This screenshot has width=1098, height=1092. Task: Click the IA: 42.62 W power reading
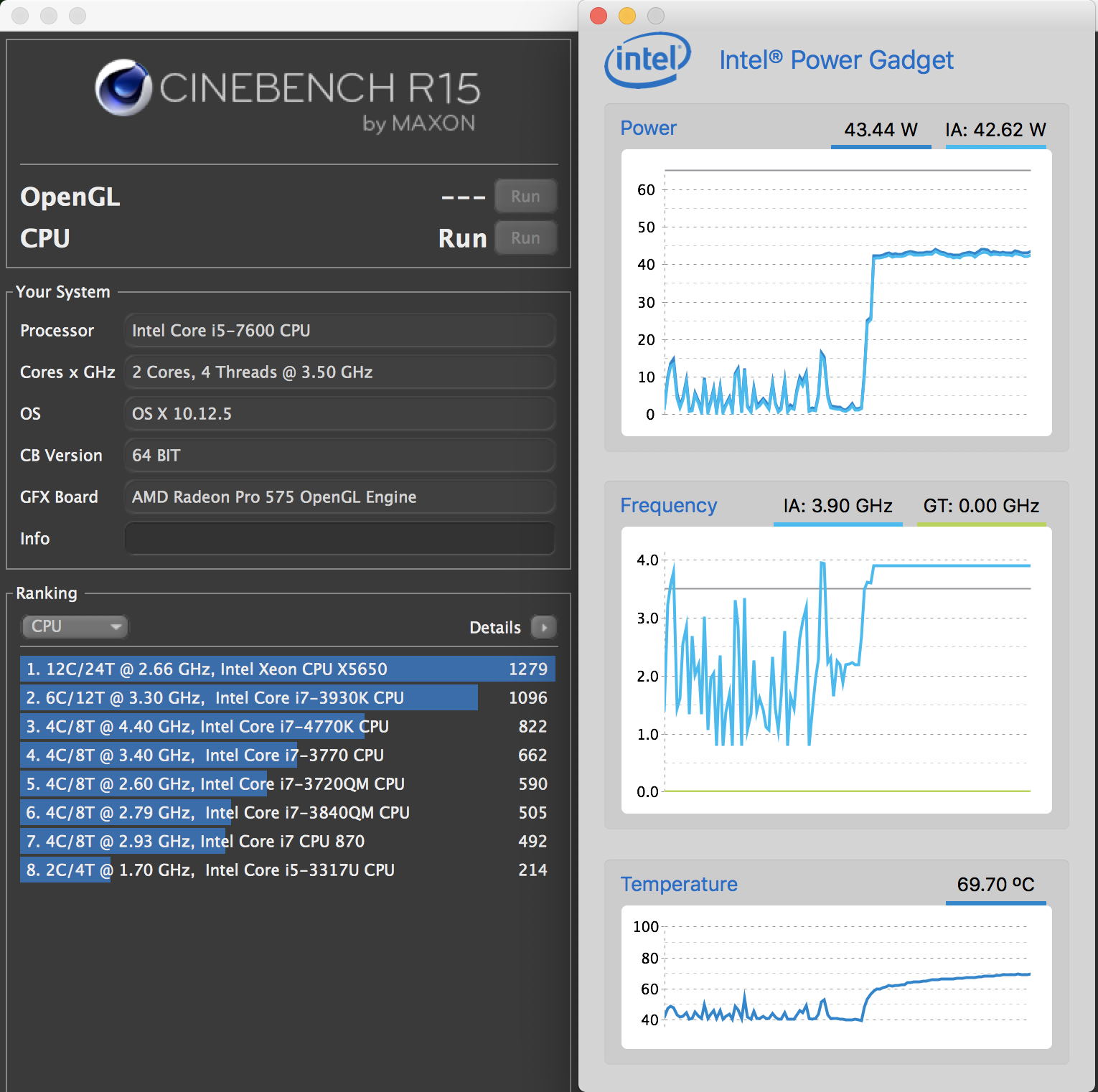click(x=996, y=130)
